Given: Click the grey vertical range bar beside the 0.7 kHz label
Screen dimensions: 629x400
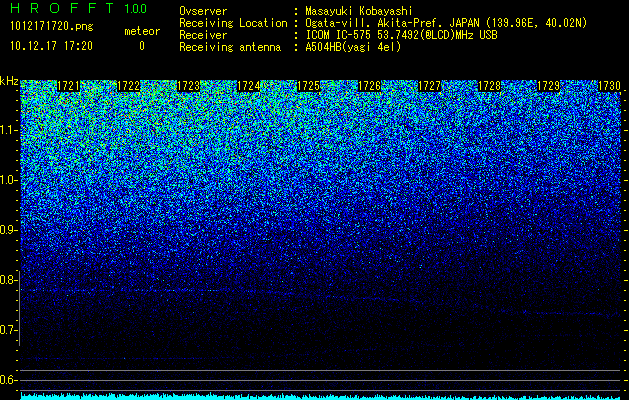Looking at the screenshot, I should [x=19, y=308].
